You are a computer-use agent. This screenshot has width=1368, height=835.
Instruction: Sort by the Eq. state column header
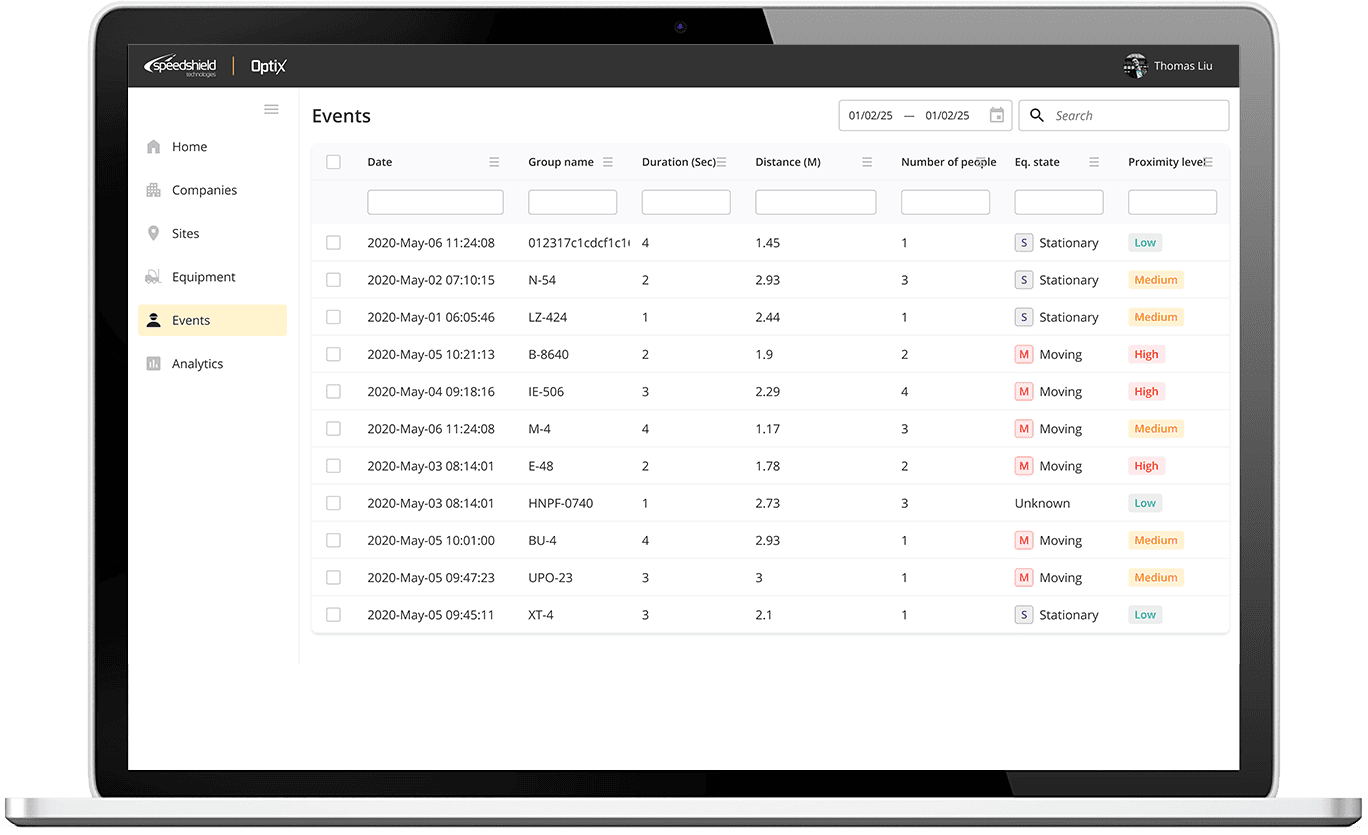point(1037,162)
